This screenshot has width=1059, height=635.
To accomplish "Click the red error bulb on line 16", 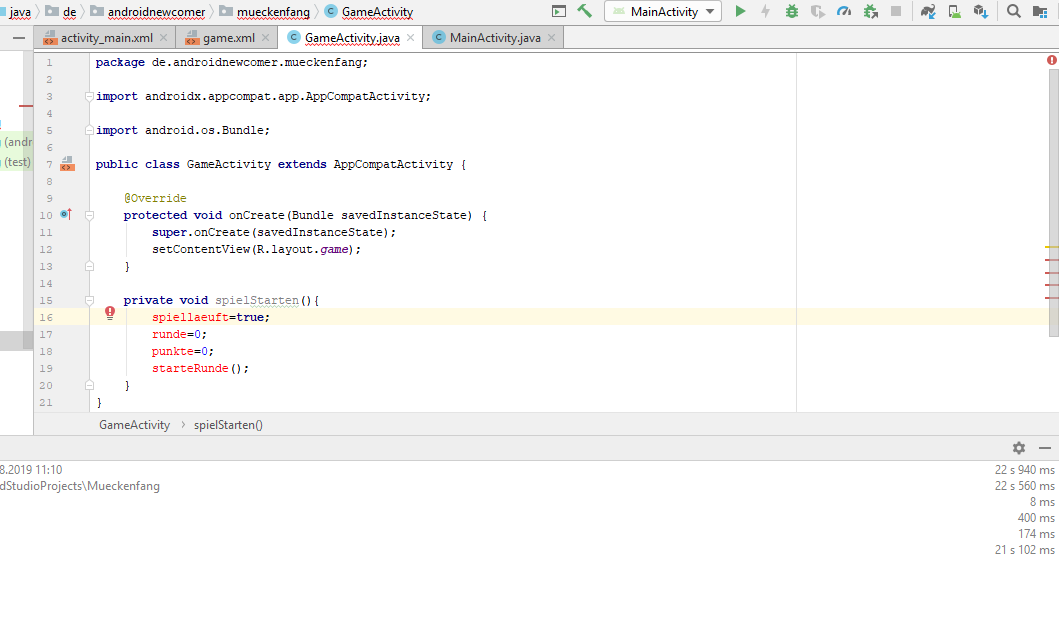I will point(110,313).
